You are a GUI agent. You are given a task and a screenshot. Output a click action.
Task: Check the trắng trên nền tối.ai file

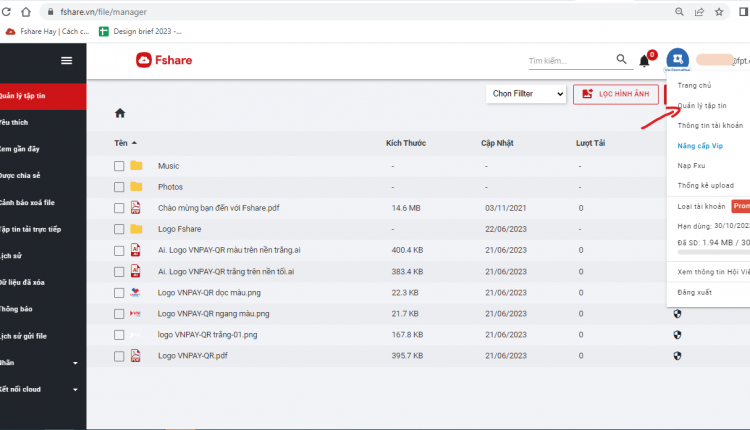(119, 272)
